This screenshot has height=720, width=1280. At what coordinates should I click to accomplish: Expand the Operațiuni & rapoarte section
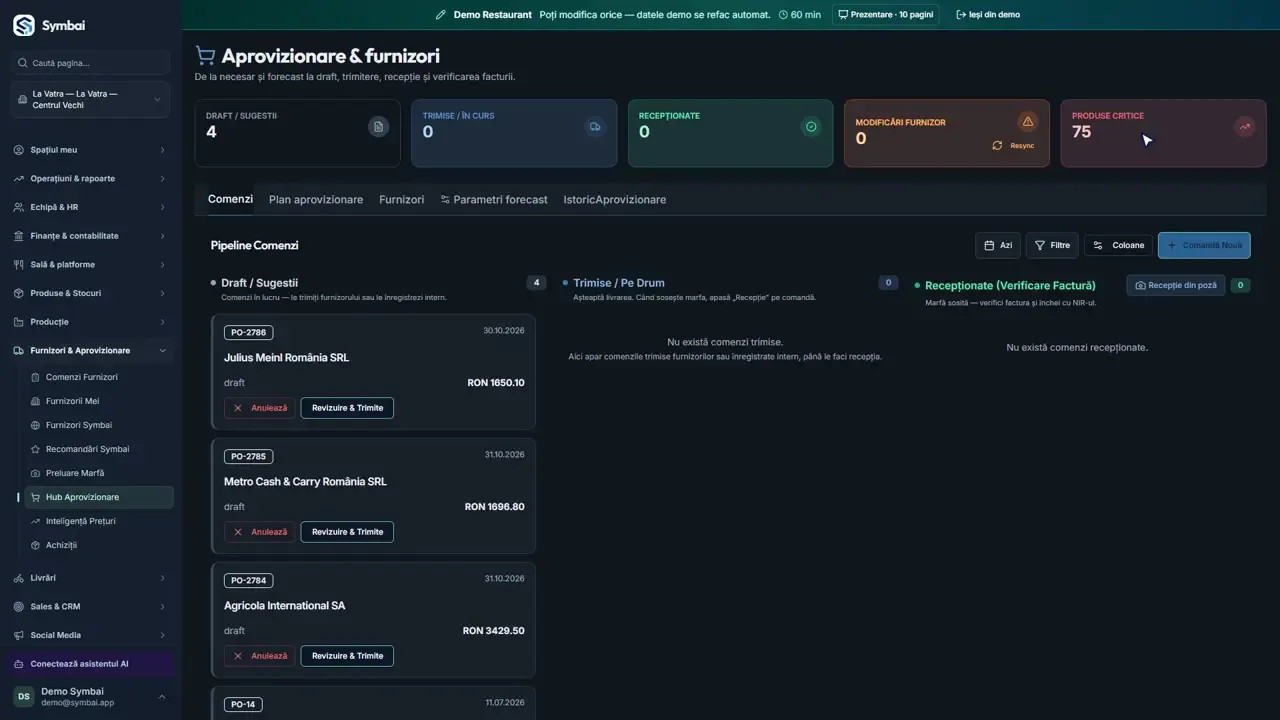(90, 179)
